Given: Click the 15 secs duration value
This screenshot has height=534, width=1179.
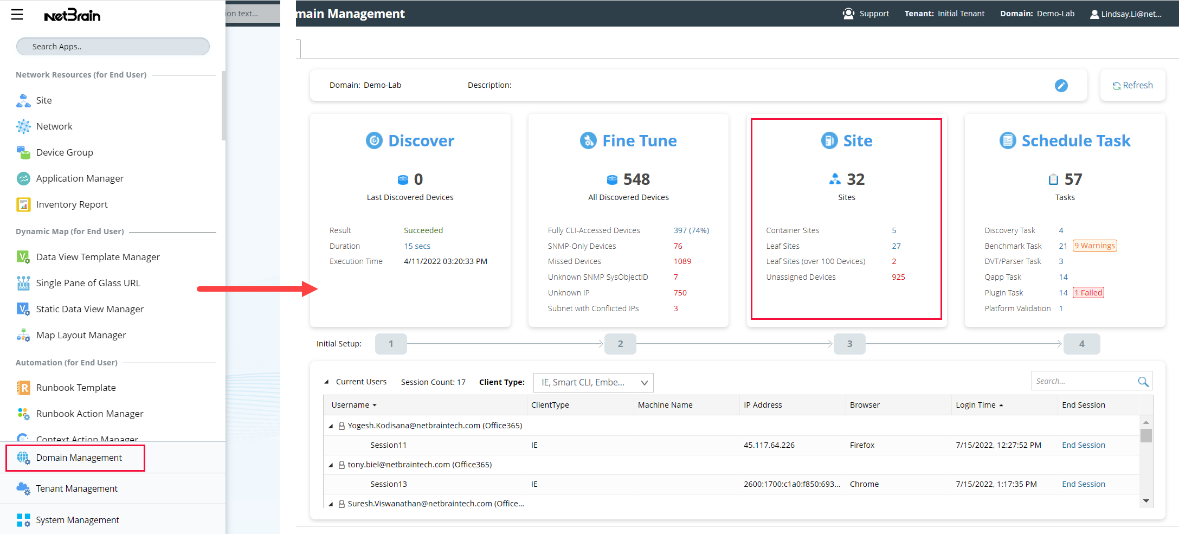Looking at the screenshot, I should point(417,246).
